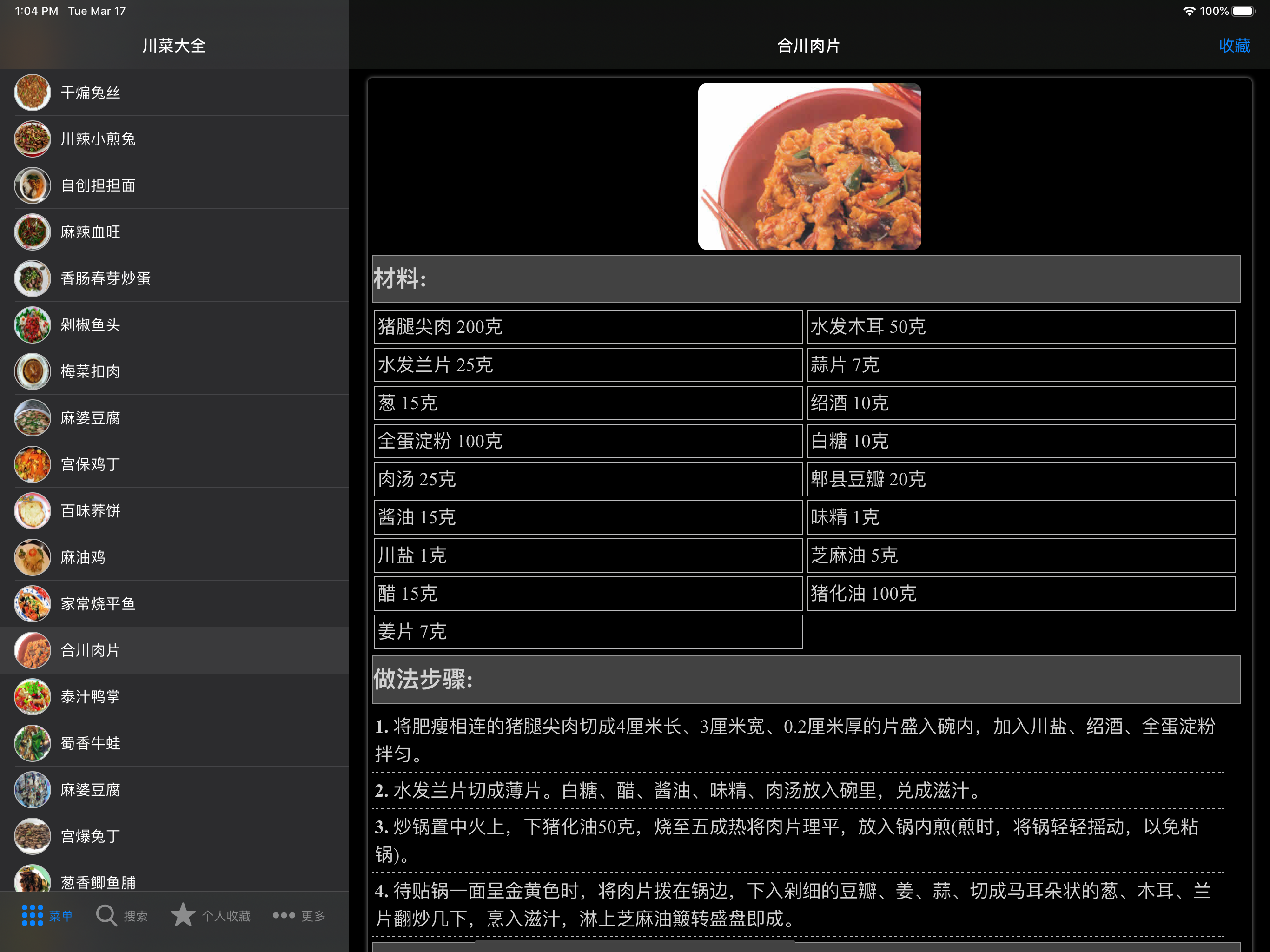Open the 梅菜扣肉 recipe row

[x=174, y=371]
